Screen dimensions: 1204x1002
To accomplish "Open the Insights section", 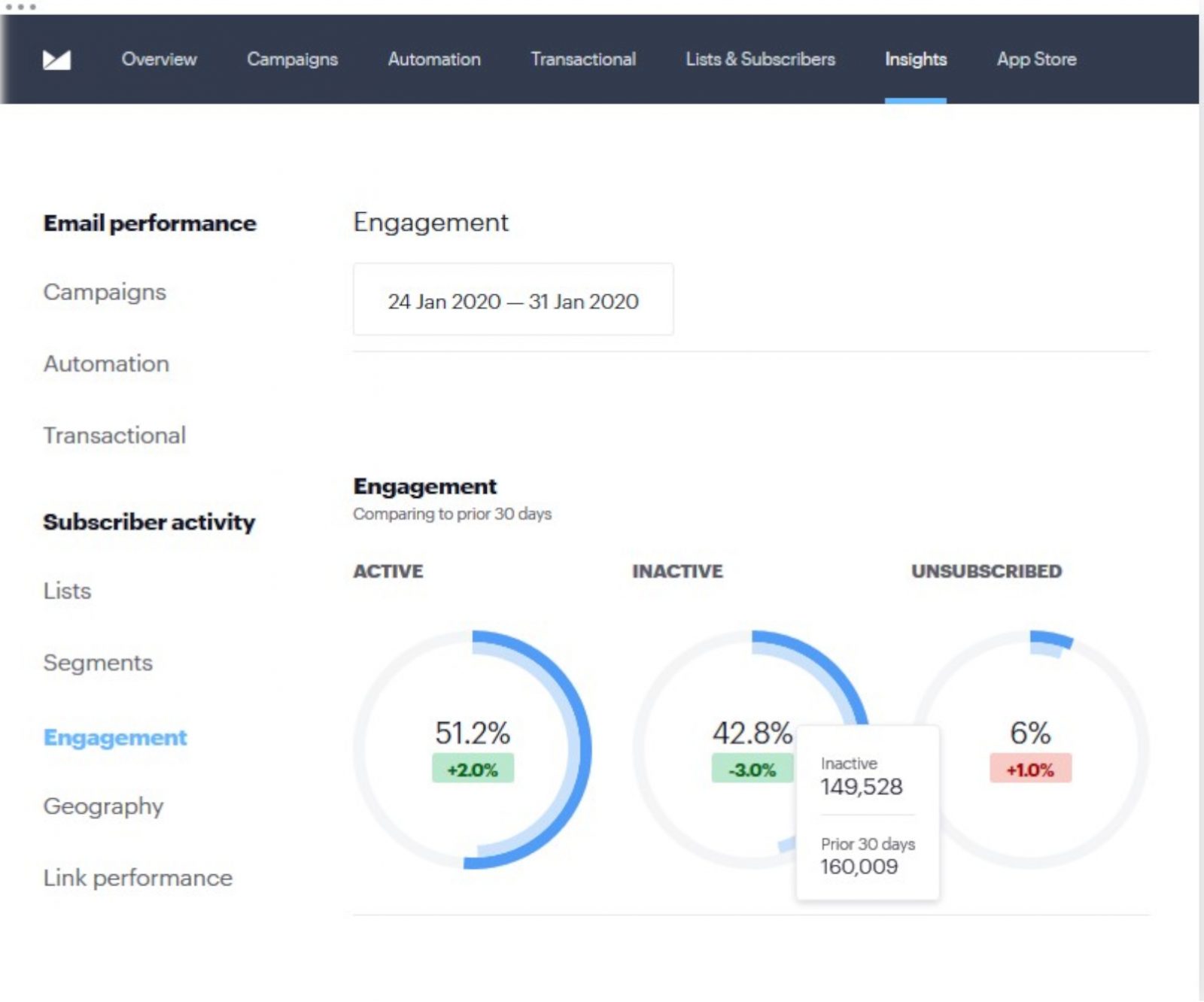I will [915, 59].
